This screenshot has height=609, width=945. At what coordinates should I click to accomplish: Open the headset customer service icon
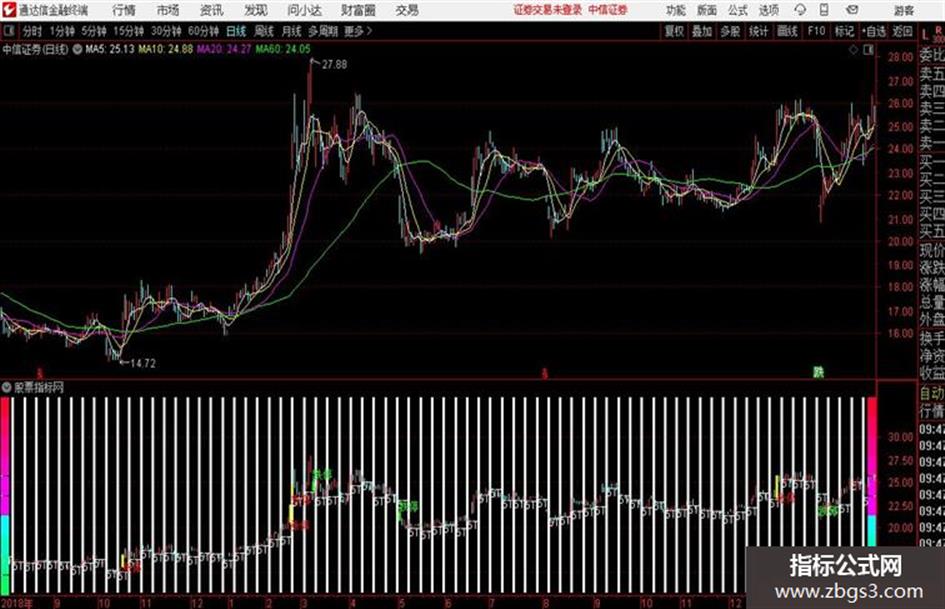(800, 10)
